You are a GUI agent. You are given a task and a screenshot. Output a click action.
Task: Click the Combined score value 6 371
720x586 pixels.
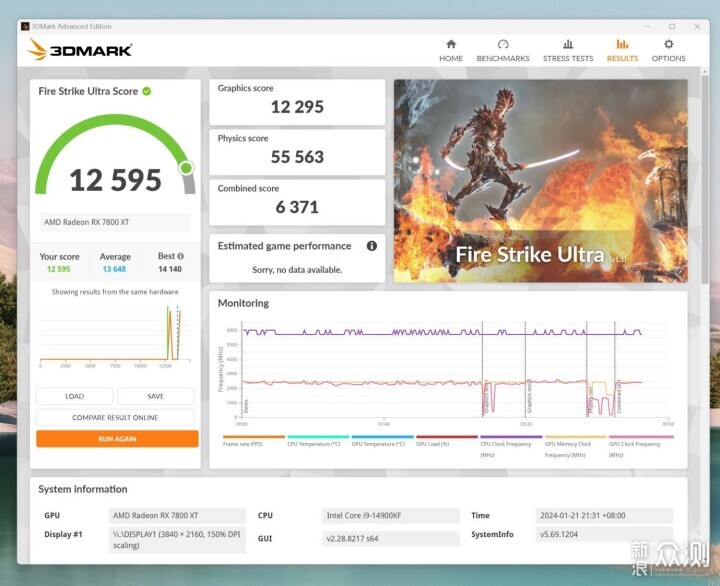point(297,207)
